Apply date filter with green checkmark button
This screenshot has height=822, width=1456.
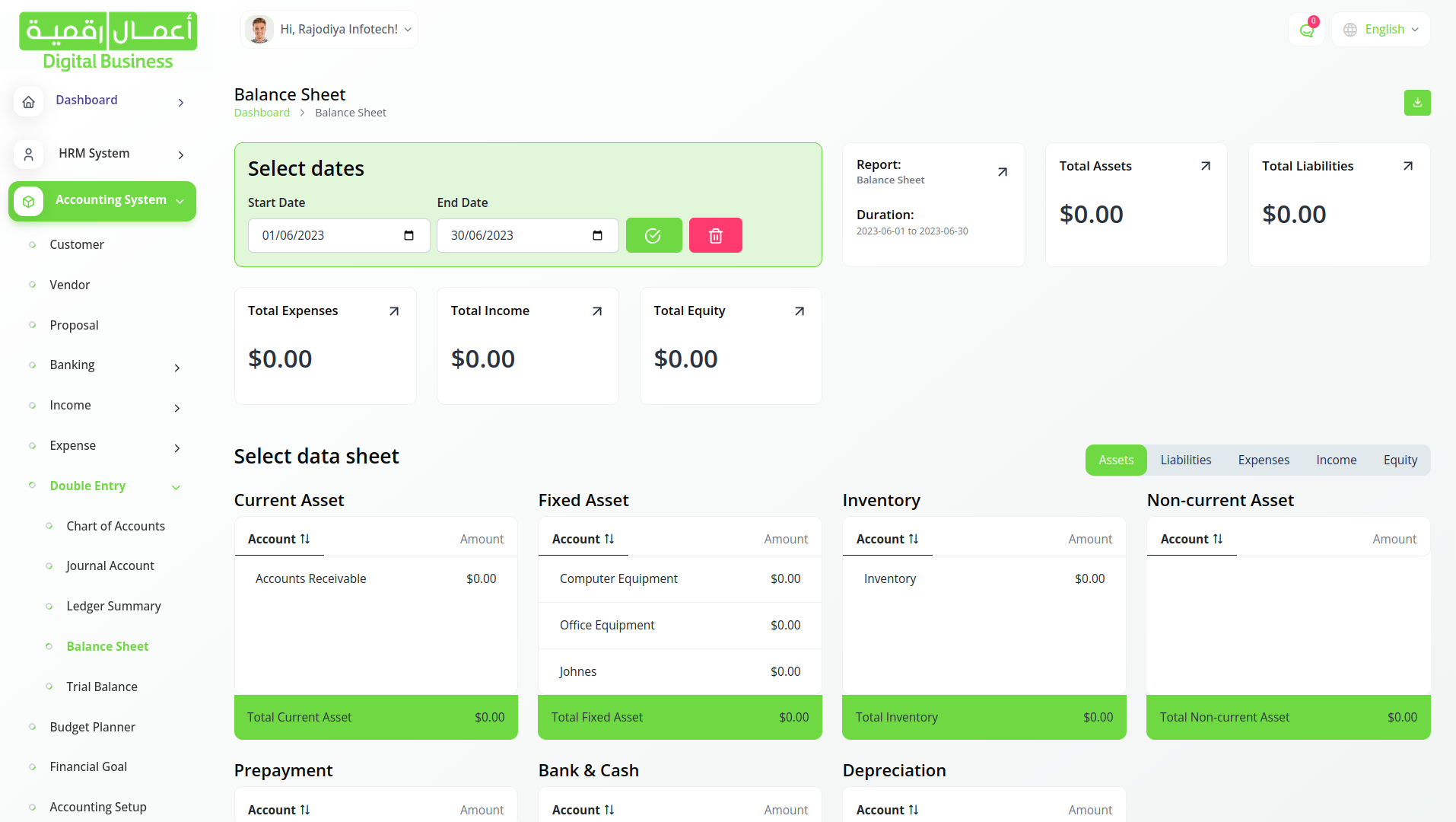coord(653,235)
